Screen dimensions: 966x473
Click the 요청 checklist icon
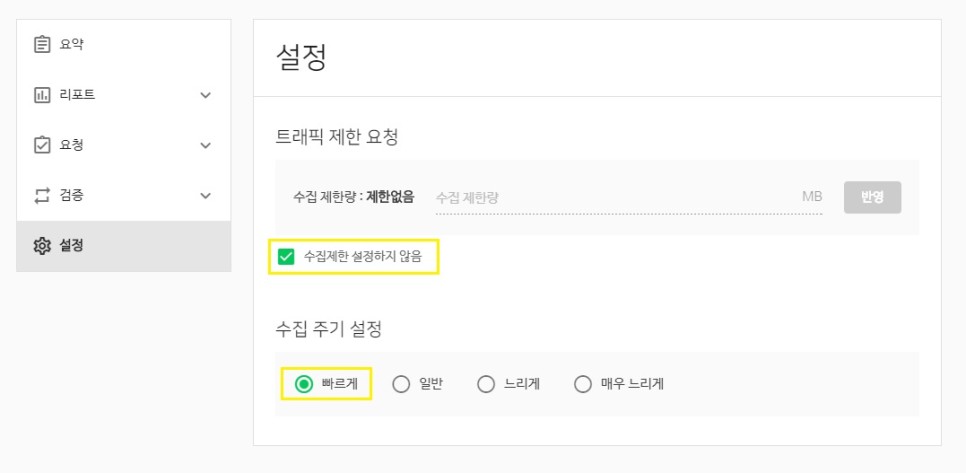coord(42,145)
